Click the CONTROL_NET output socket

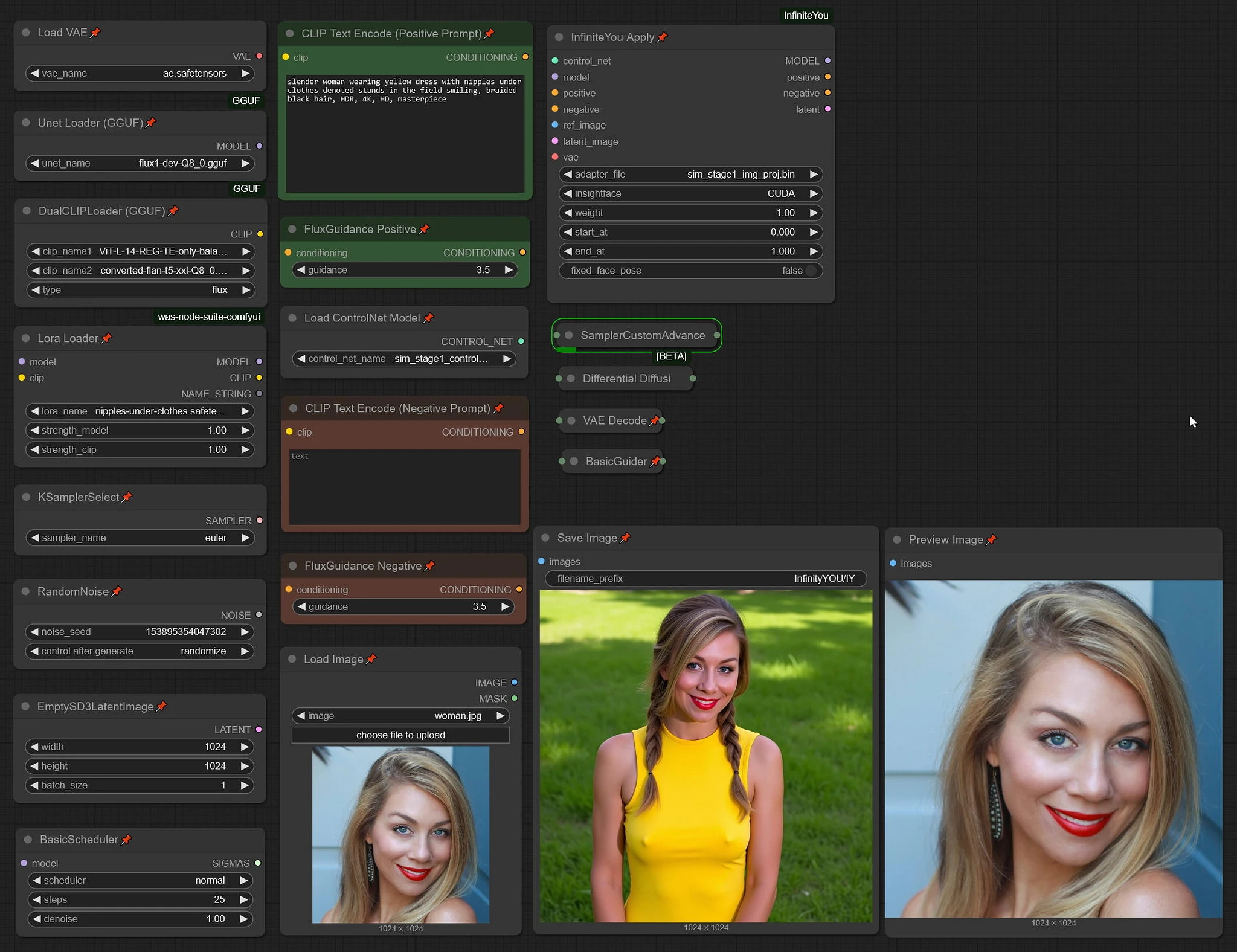[521, 341]
